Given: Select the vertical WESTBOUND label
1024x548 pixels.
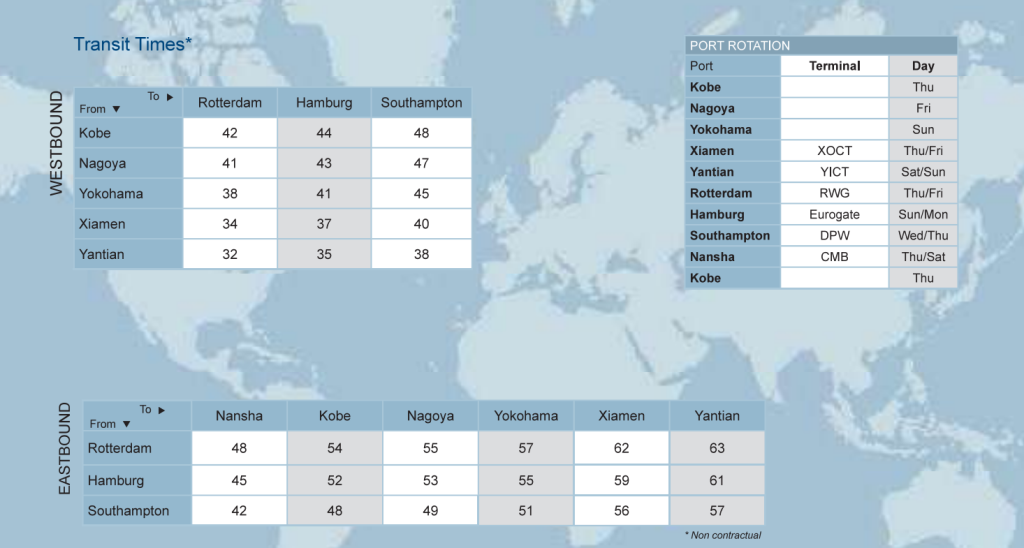Looking at the screenshot, I should tap(57, 143).
